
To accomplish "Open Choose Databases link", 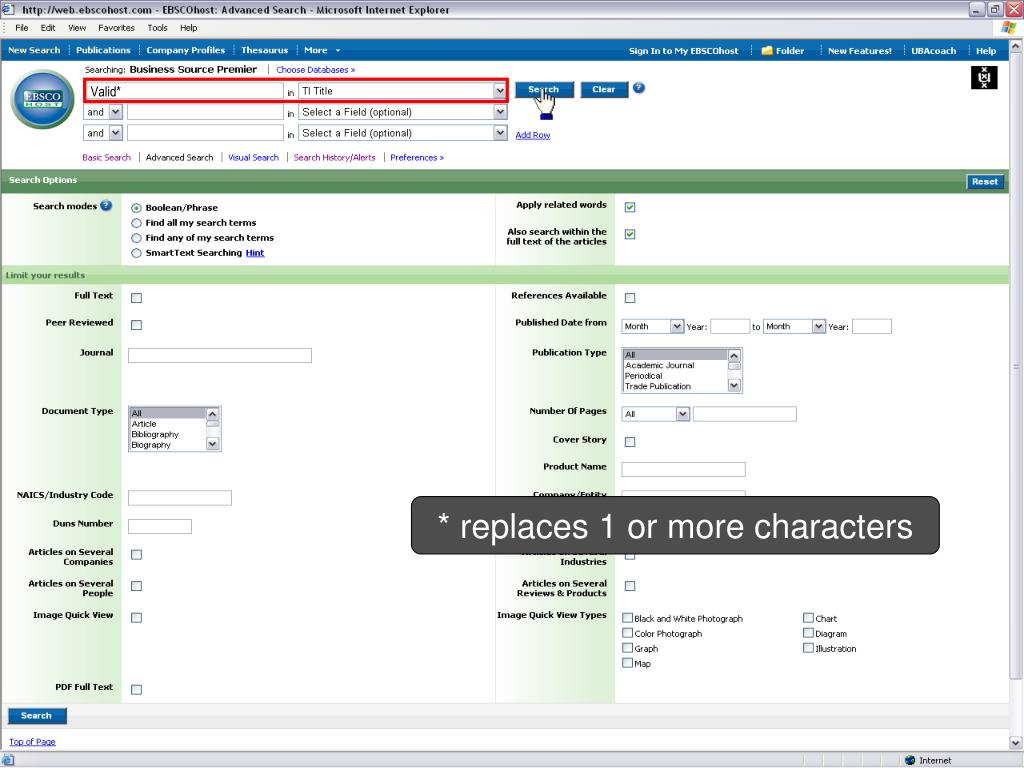I will pos(315,70).
